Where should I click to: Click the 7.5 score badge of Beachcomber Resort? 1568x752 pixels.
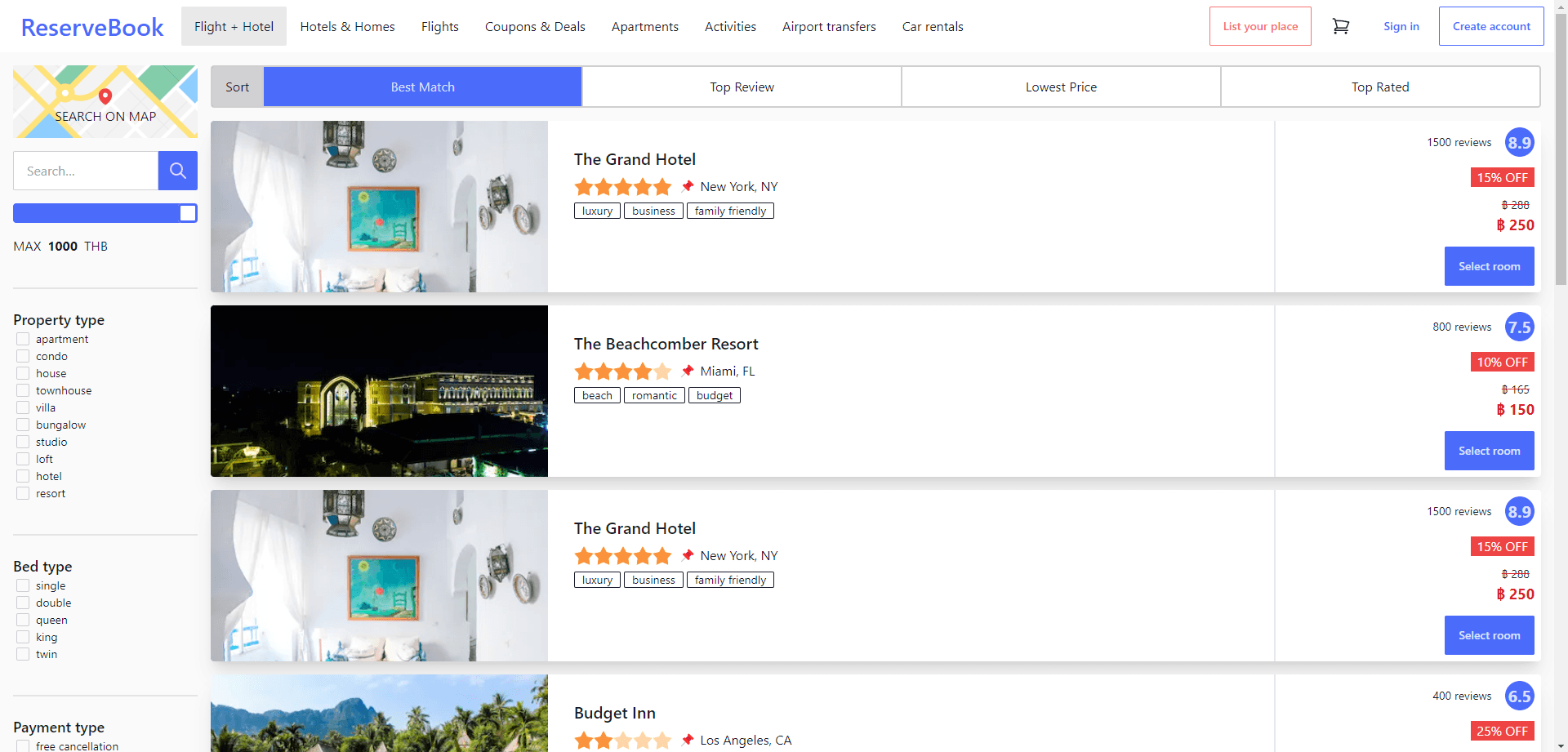(x=1519, y=327)
